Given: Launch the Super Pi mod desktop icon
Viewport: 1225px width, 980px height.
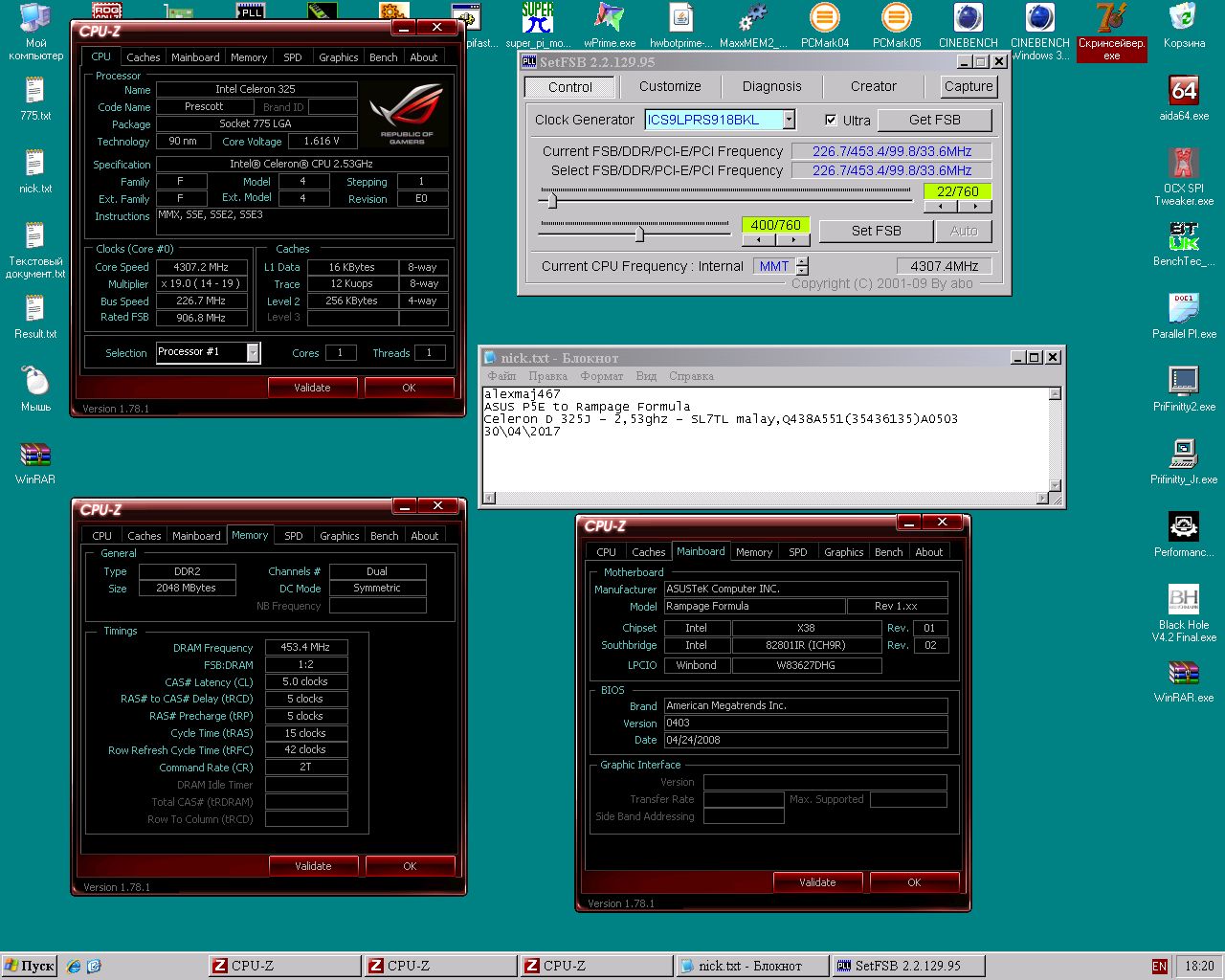Looking at the screenshot, I should [x=538, y=25].
